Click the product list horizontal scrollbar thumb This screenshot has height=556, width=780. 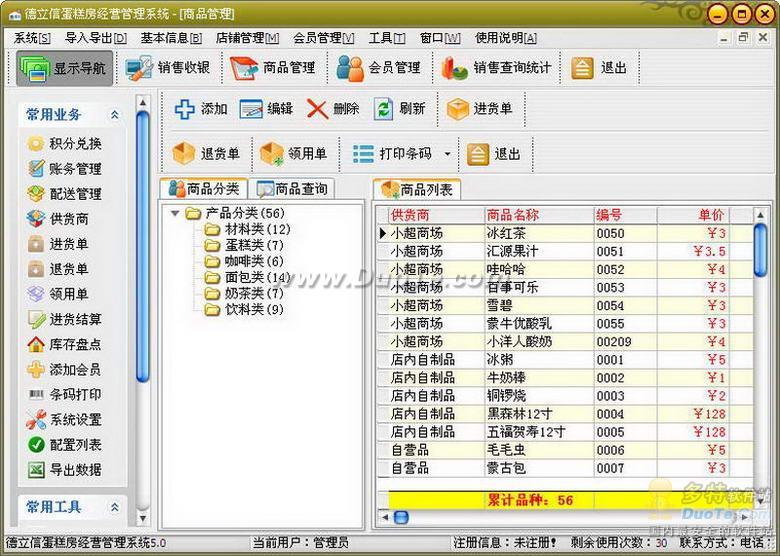coord(401,517)
